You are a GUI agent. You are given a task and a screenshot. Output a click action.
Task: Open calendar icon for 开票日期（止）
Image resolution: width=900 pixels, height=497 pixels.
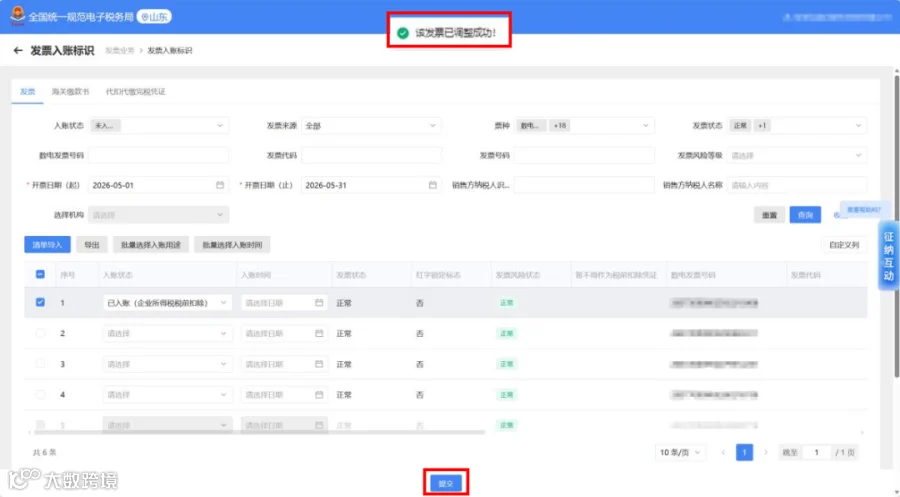coord(433,185)
